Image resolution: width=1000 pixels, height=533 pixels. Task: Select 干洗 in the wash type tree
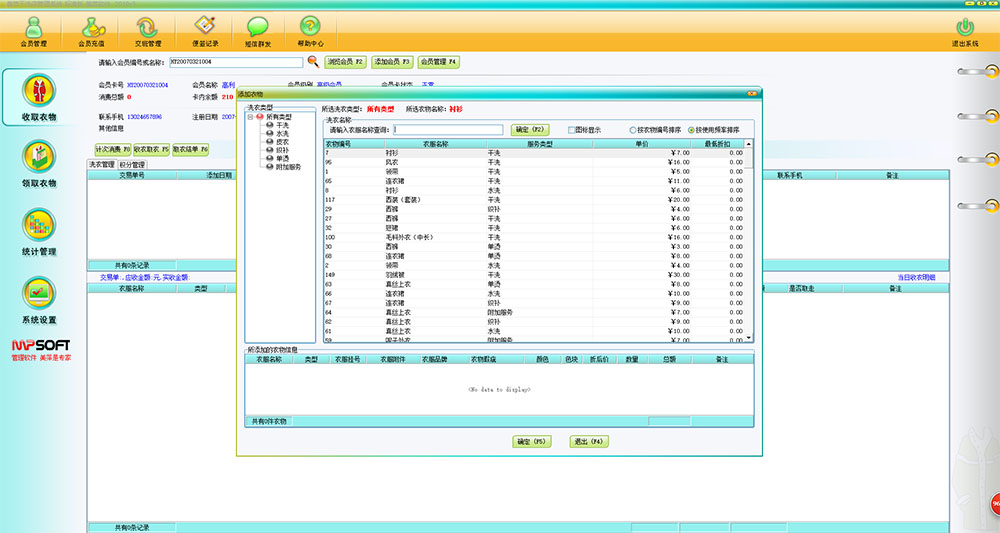[282, 125]
